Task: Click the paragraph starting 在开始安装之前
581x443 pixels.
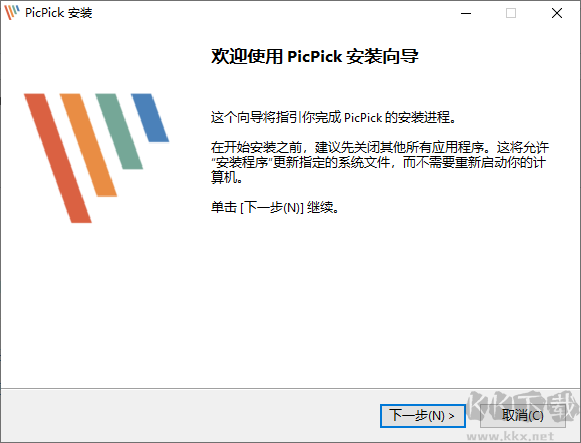Action: (380, 162)
